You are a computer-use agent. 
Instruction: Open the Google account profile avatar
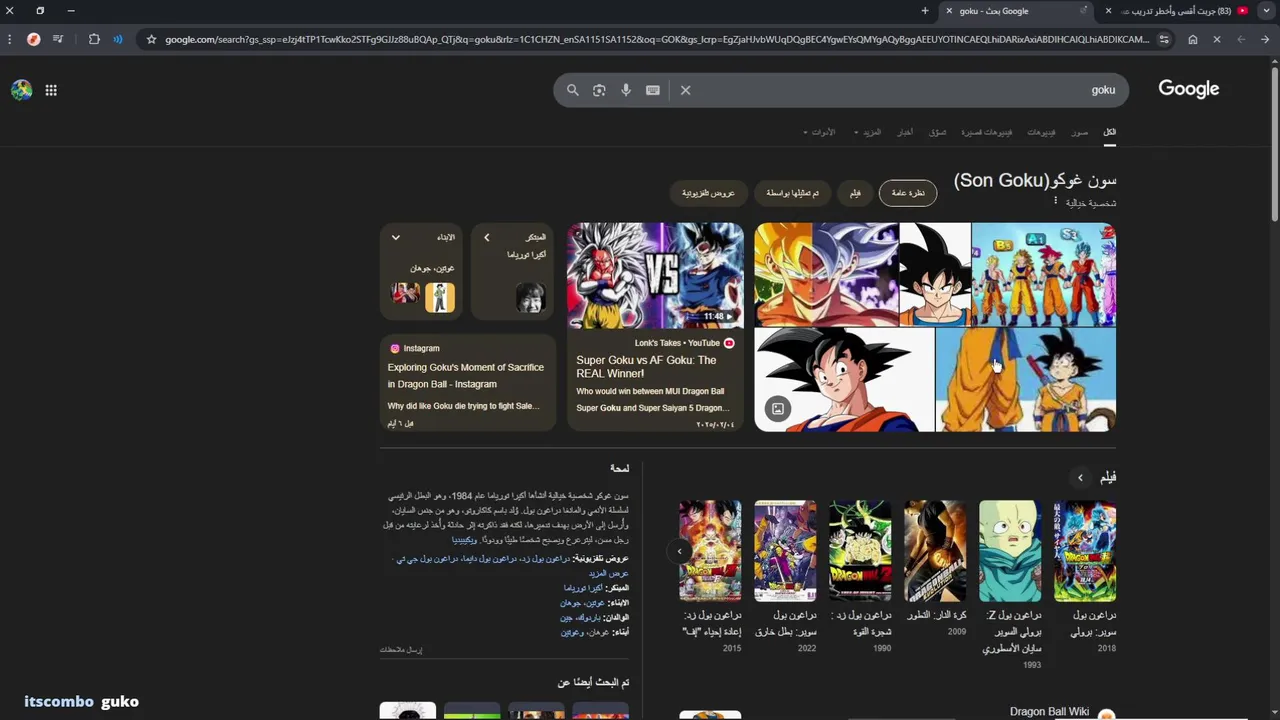[x=21, y=90]
